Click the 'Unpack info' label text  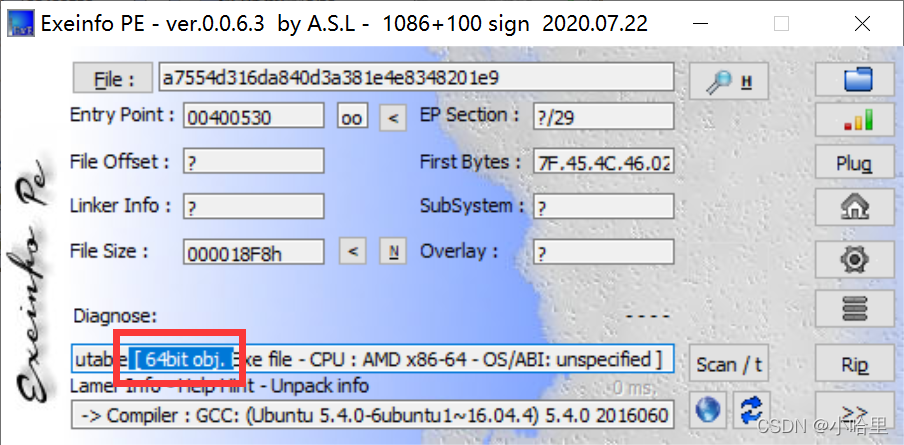[x=320, y=386]
